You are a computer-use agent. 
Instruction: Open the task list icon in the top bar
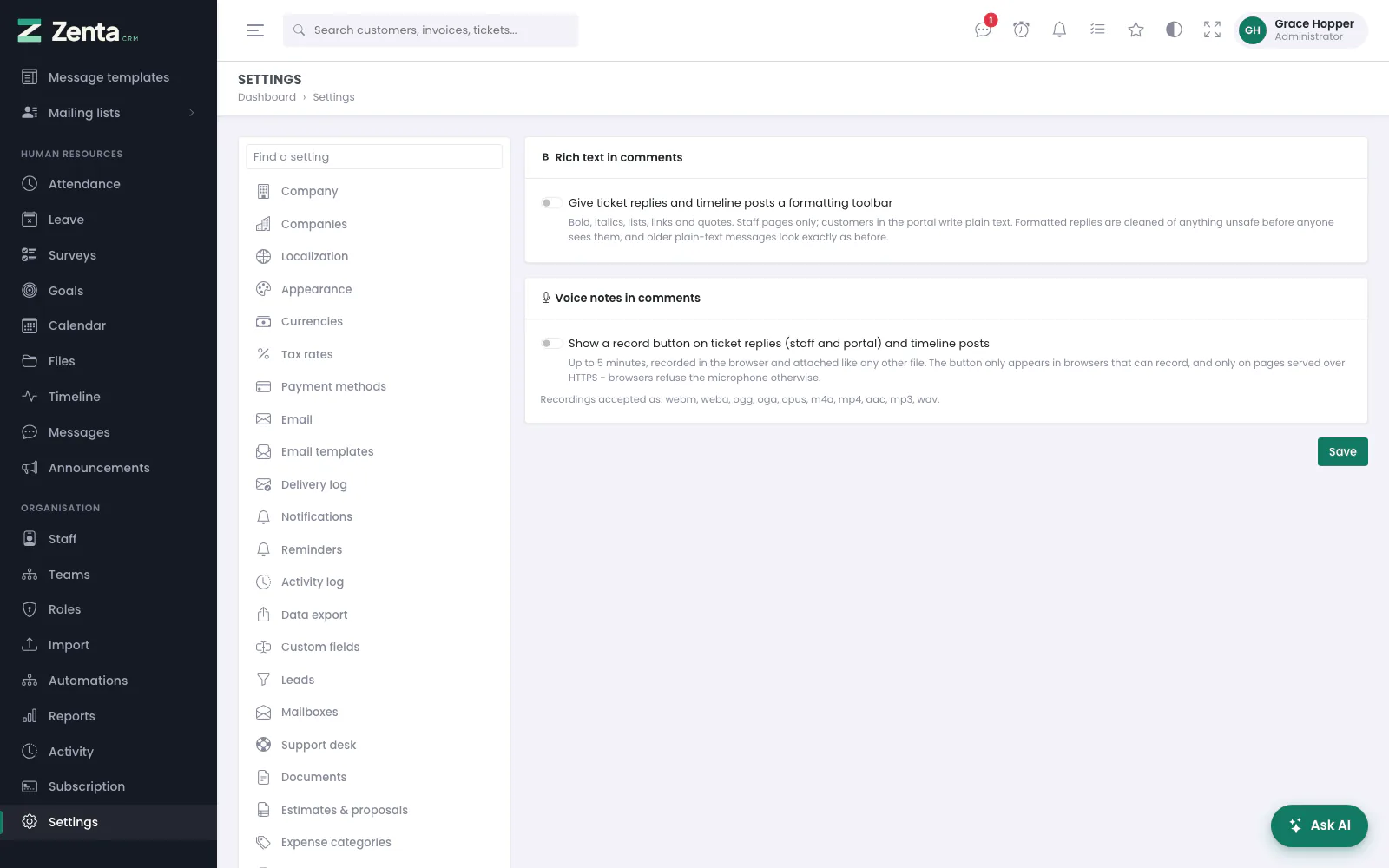tap(1098, 30)
